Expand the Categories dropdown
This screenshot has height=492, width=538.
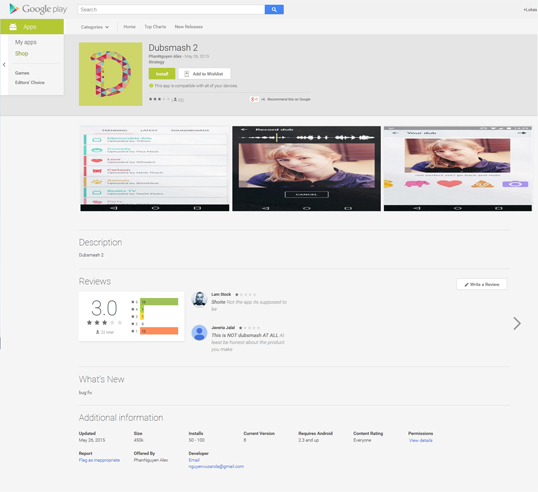pyautogui.click(x=95, y=27)
